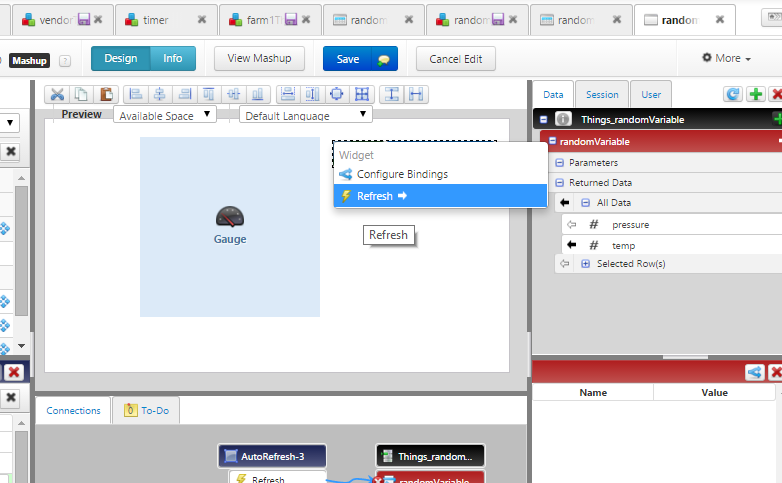Click the View Mashup button
The height and width of the screenshot is (483, 782).
[x=259, y=58]
